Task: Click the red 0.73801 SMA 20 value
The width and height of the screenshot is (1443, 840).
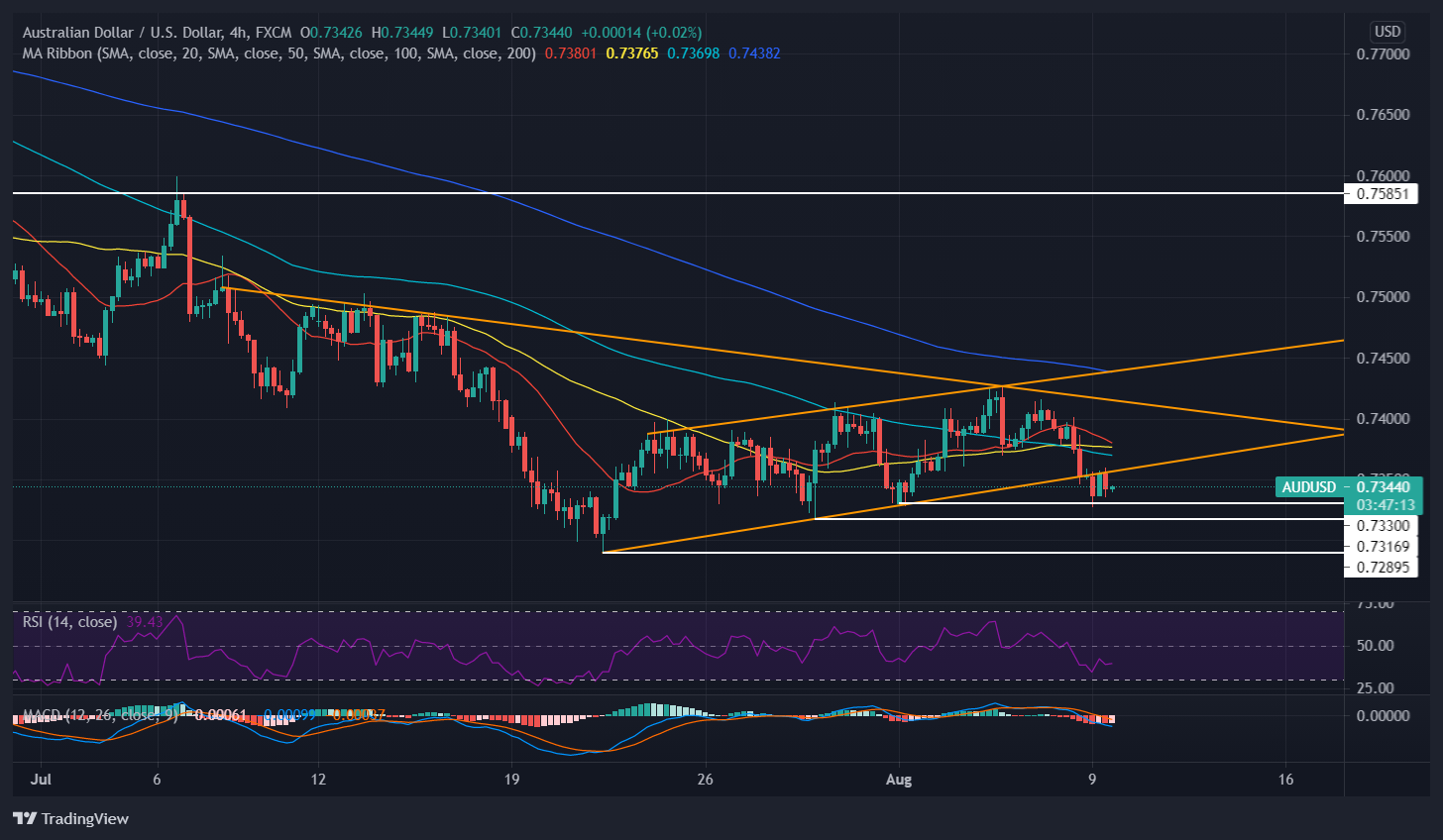Action: [571, 52]
